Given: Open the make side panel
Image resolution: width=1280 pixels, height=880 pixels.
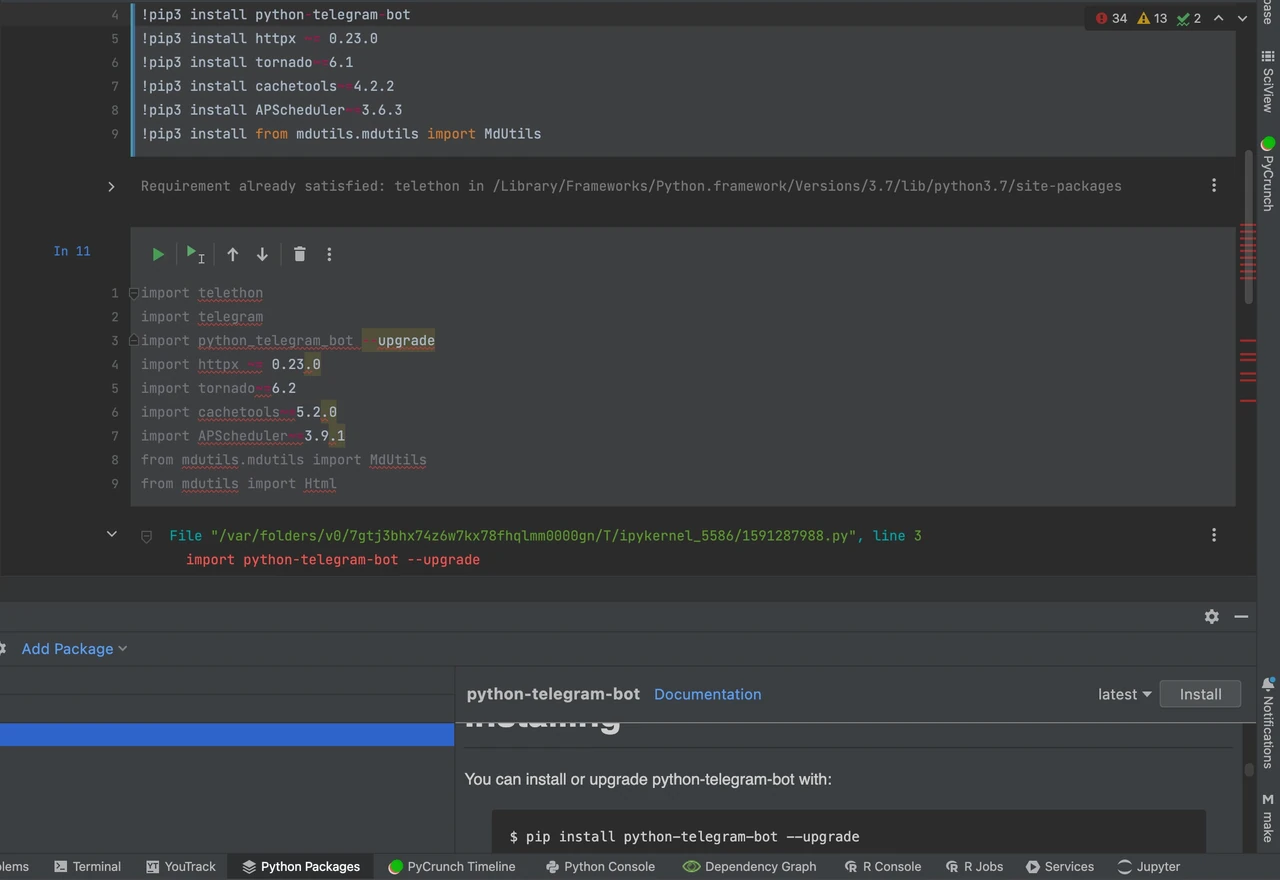Looking at the screenshot, I should pyautogui.click(x=1268, y=817).
